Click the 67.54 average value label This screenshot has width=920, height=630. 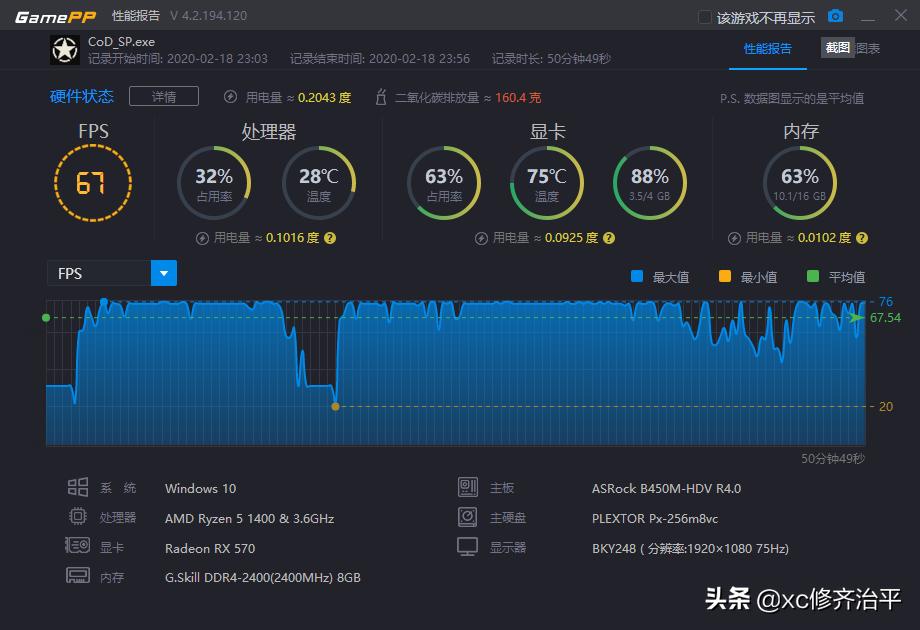(x=885, y=318)
